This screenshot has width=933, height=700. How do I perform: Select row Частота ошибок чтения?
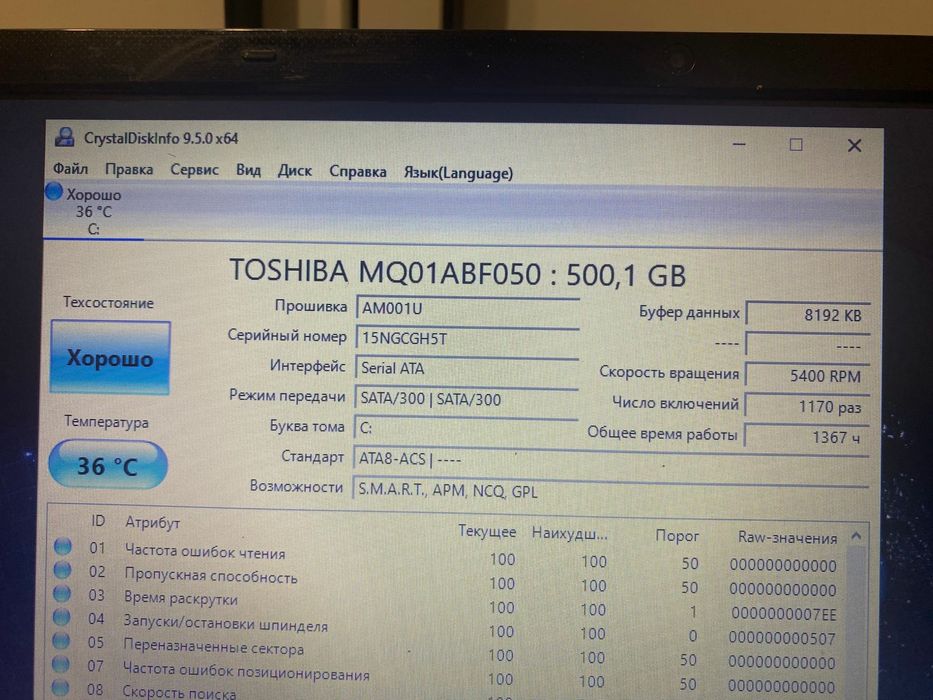tap(446, 557)
